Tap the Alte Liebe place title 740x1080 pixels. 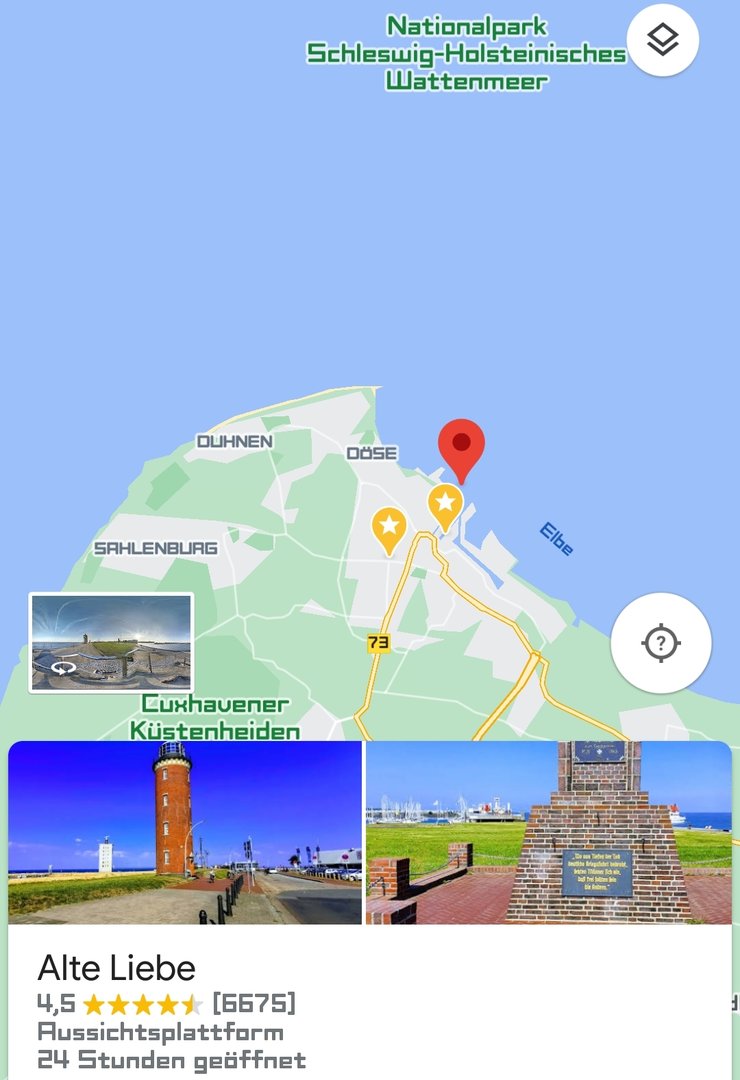[x=116, y=968]
